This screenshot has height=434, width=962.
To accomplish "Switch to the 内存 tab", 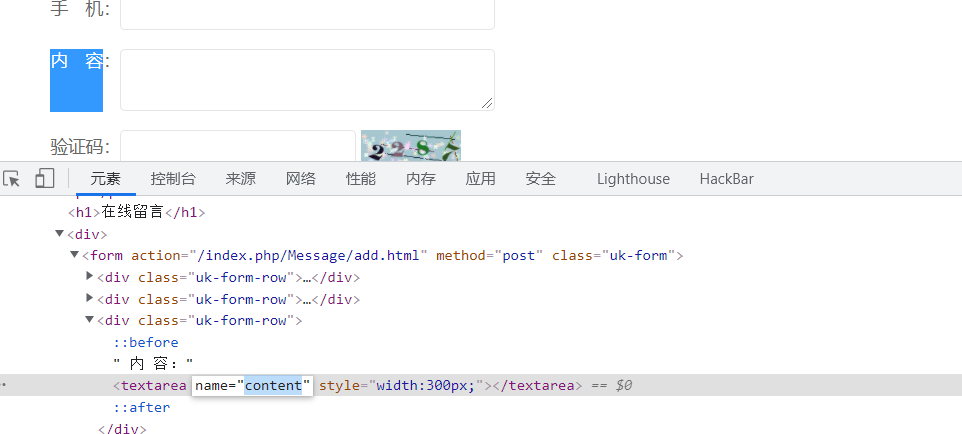I will pyautogui.click(x=420, y=179).
